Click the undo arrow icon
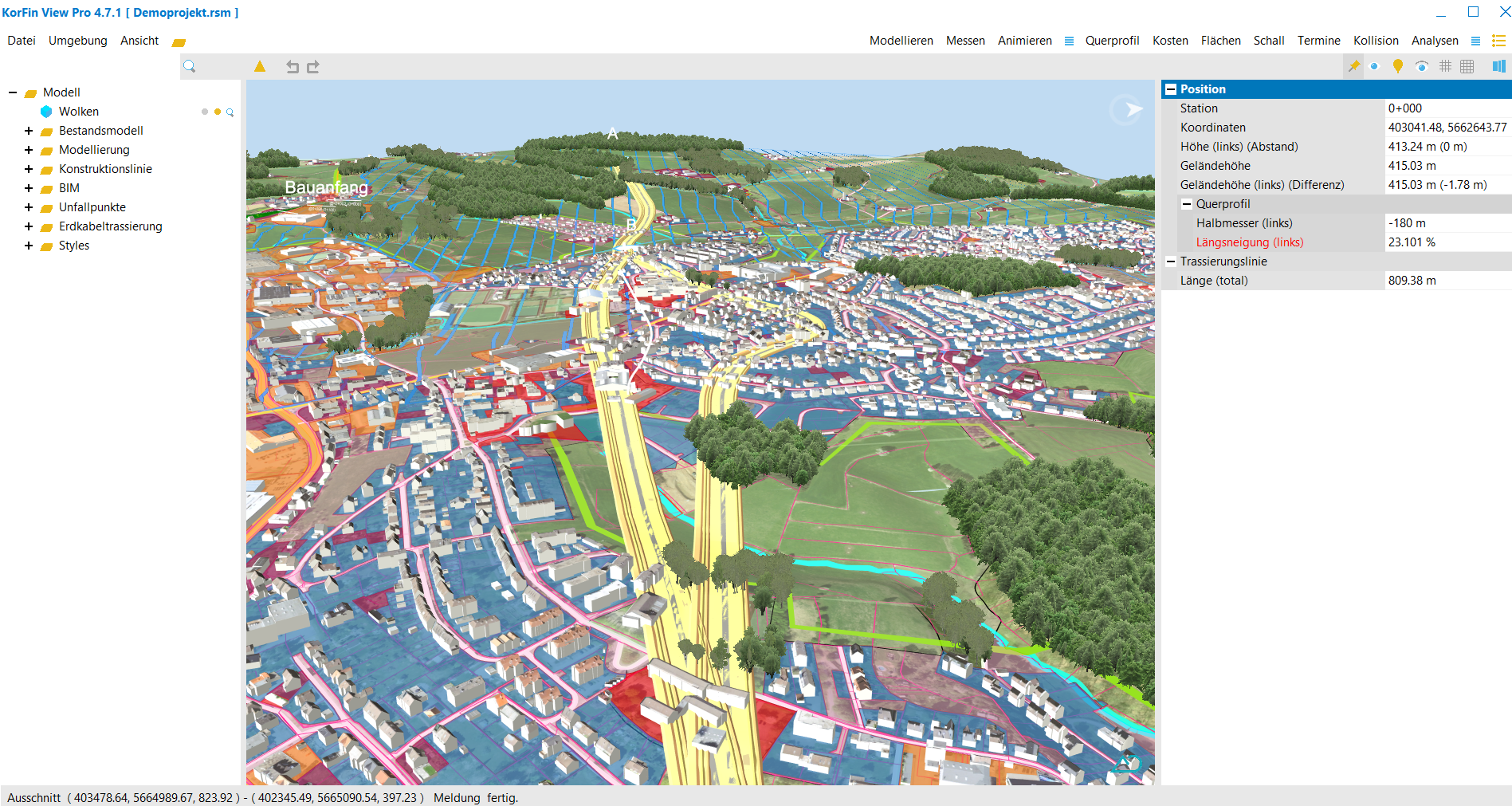The width and height of the screenshot is (1512, 806). pyautogui.click(x=293, y=67)
